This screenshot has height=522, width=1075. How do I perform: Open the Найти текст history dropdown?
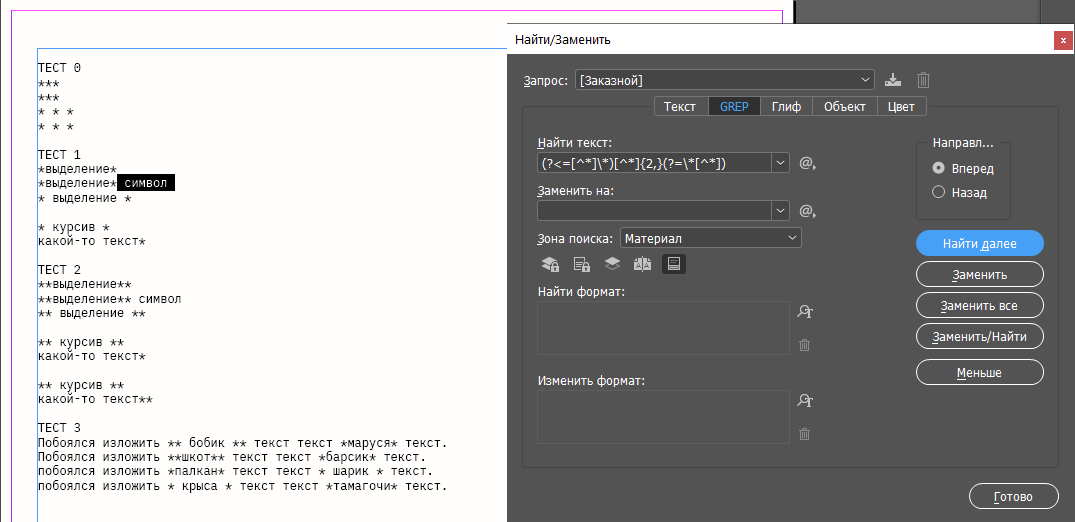pyautogui.click(x=780, y=163)
